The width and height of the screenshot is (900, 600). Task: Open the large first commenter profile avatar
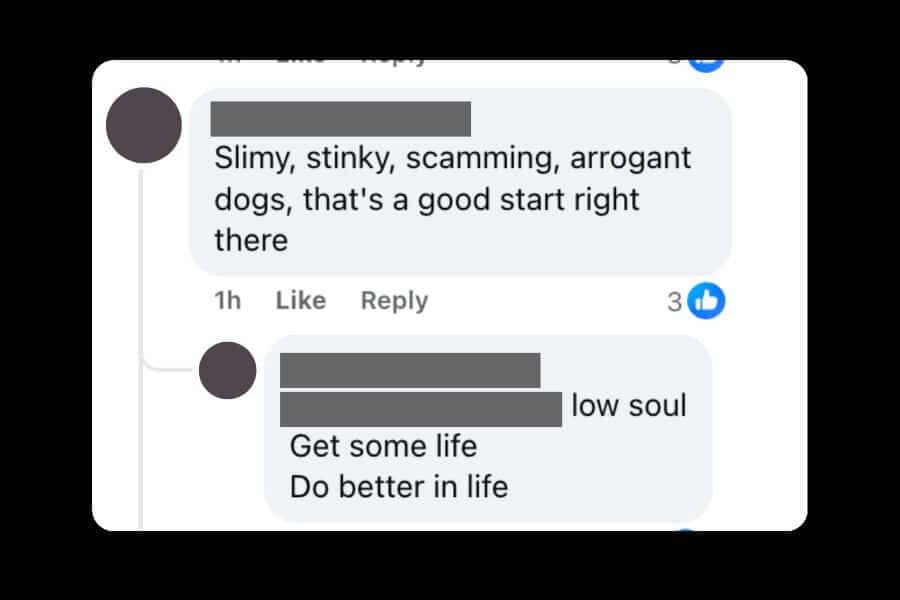143,125
